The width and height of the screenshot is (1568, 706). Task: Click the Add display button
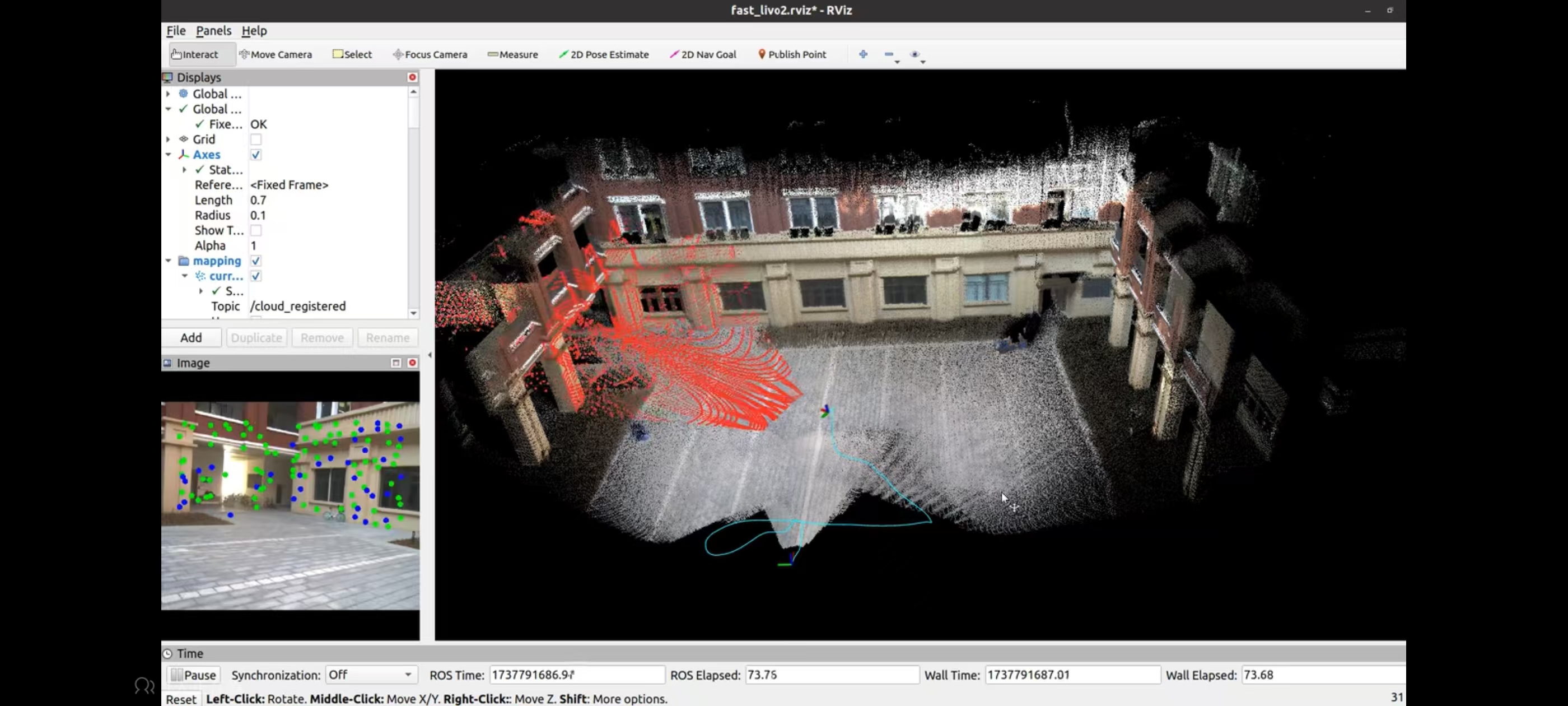coord(191,337)
